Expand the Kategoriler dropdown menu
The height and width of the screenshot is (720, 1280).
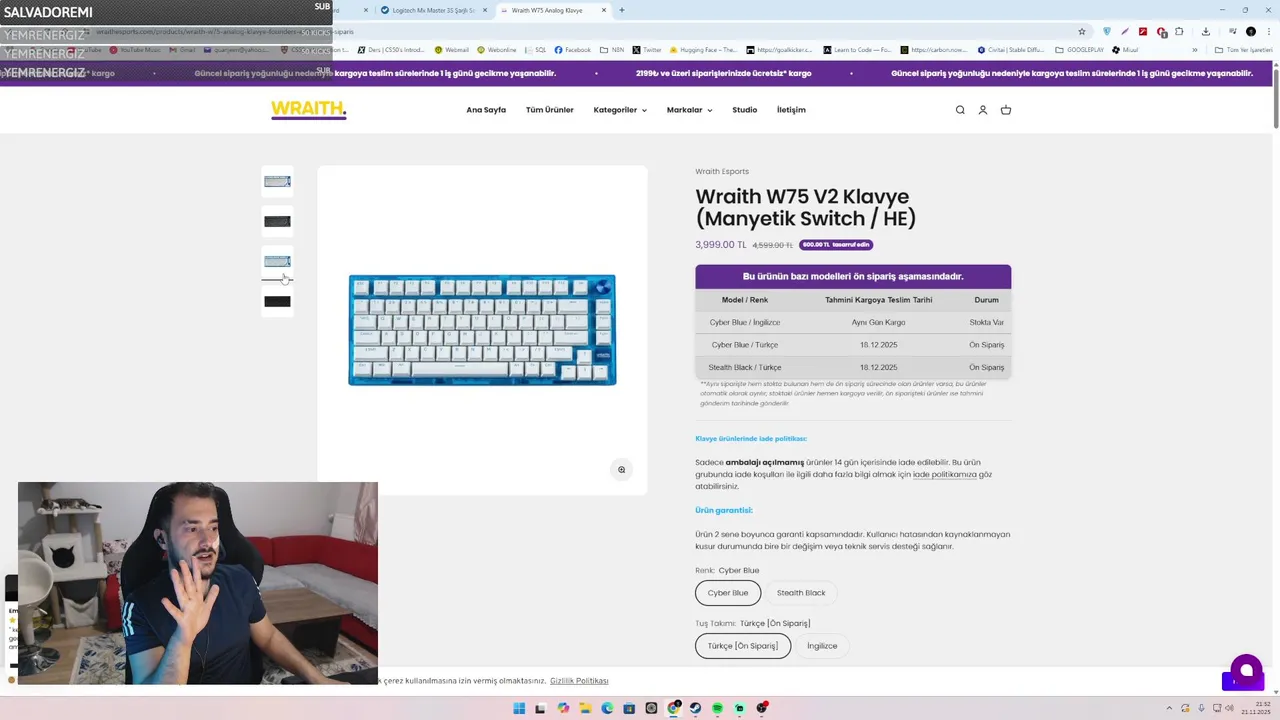[x=620, y=110]
